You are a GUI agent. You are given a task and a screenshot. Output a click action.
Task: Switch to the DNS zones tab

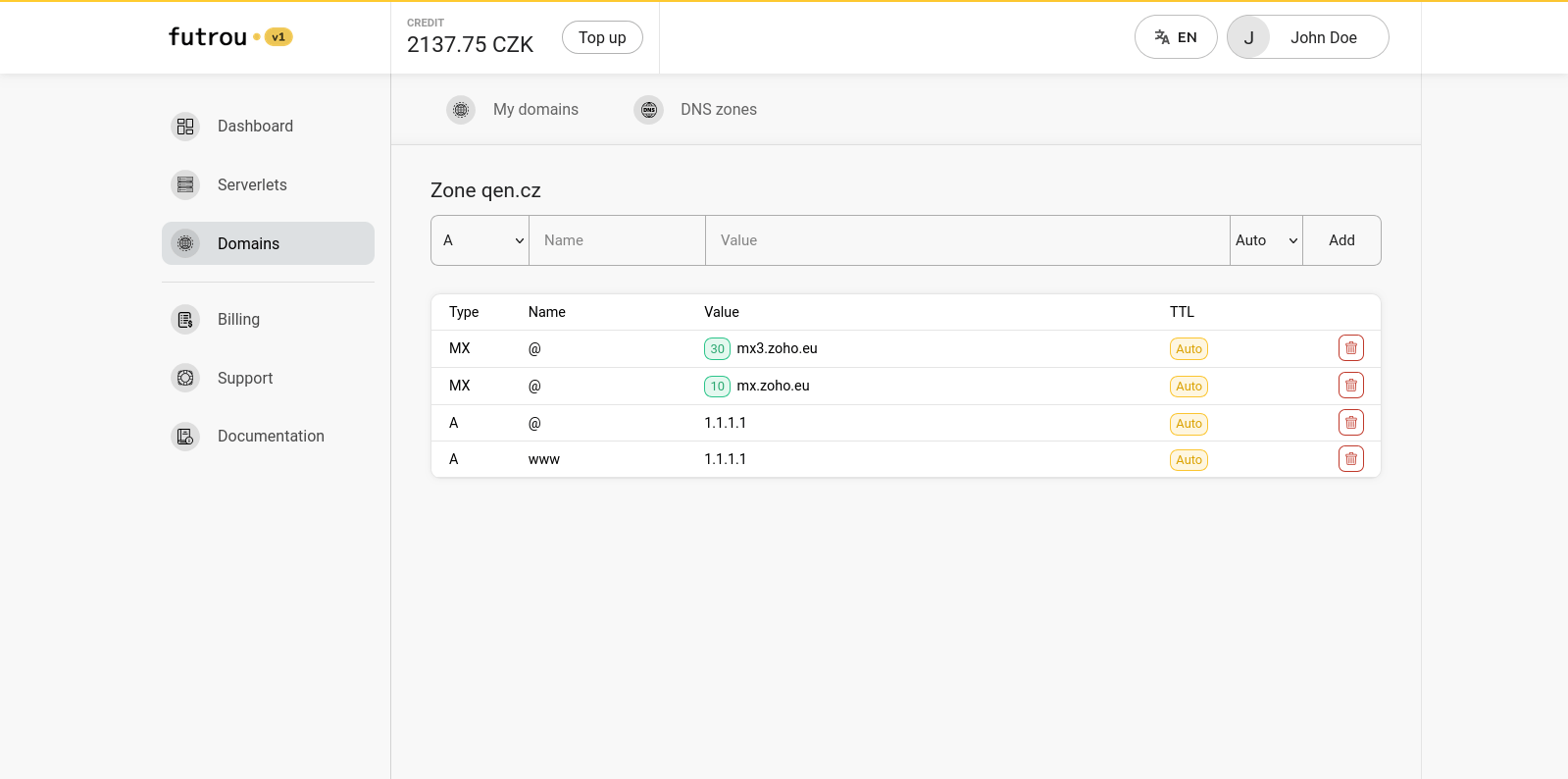(696, 110)
